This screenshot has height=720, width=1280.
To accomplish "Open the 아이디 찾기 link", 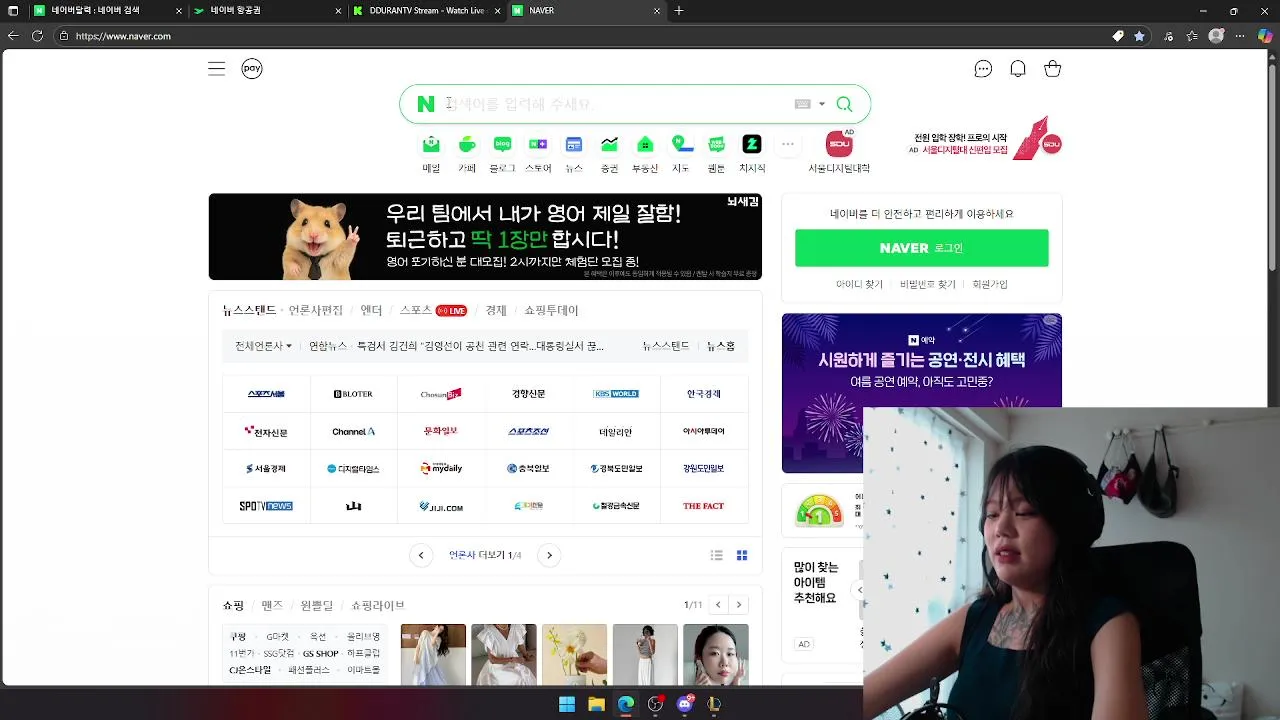I will 859,284.
